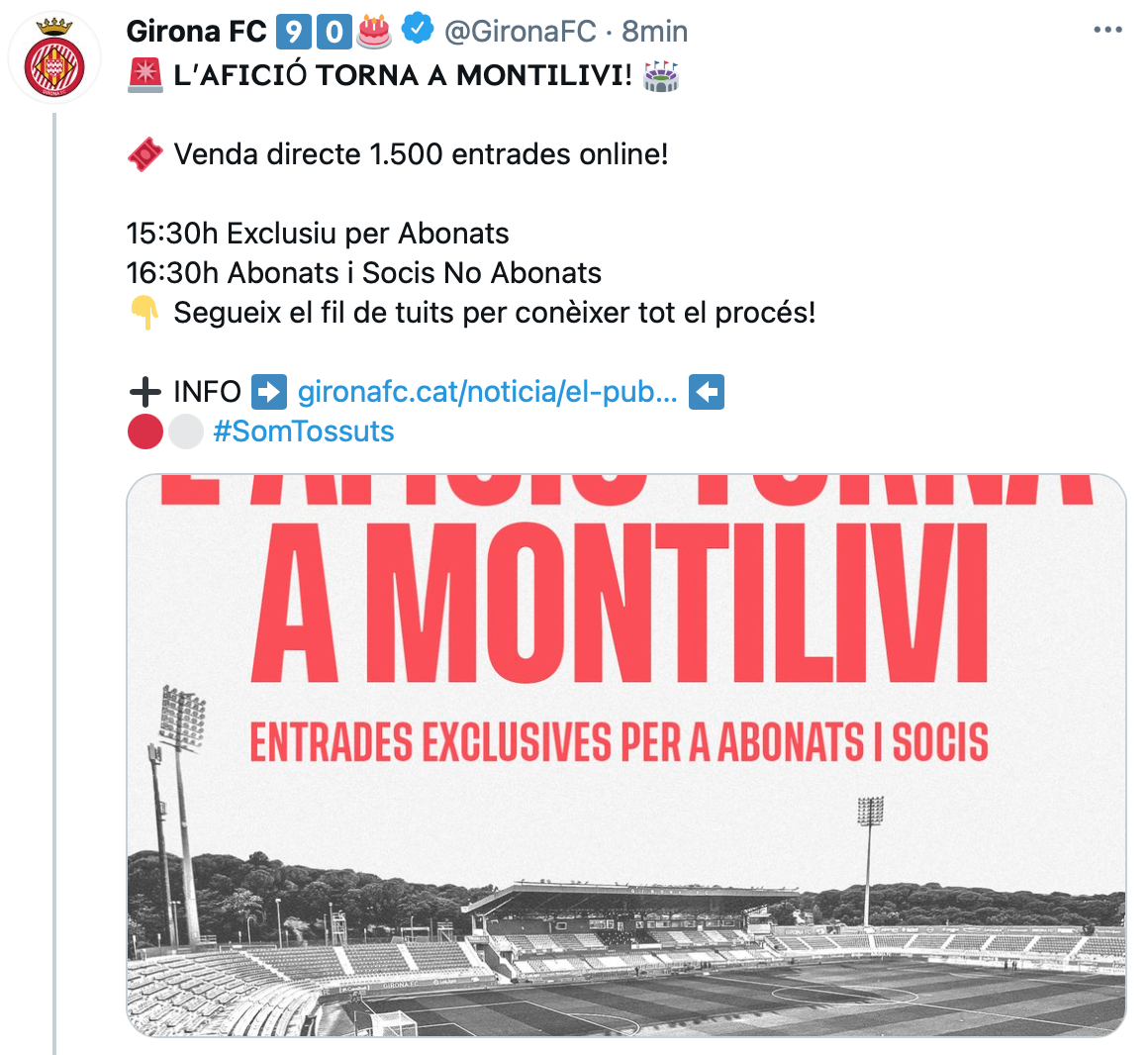Image resolution: width=1148 pixels, height=1055 pixels.
Task: Open the @GironaFC handle link
Action: click(521, 32)
